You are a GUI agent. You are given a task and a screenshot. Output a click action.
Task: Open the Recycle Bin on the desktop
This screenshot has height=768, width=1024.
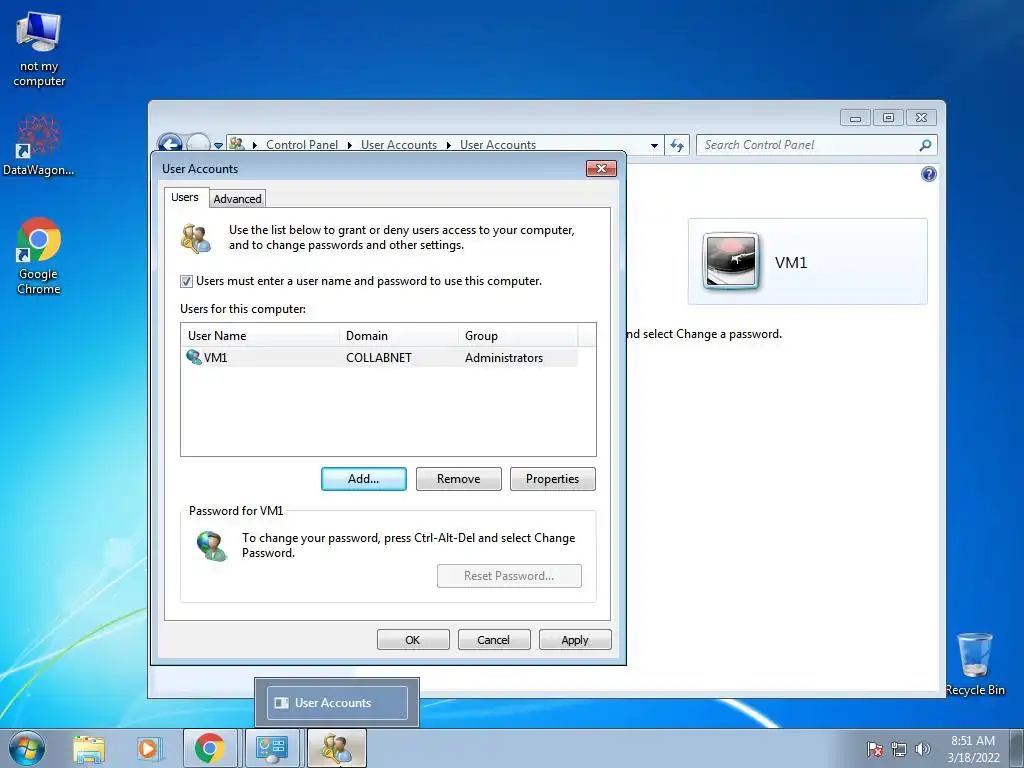click(x=975, y=664)
